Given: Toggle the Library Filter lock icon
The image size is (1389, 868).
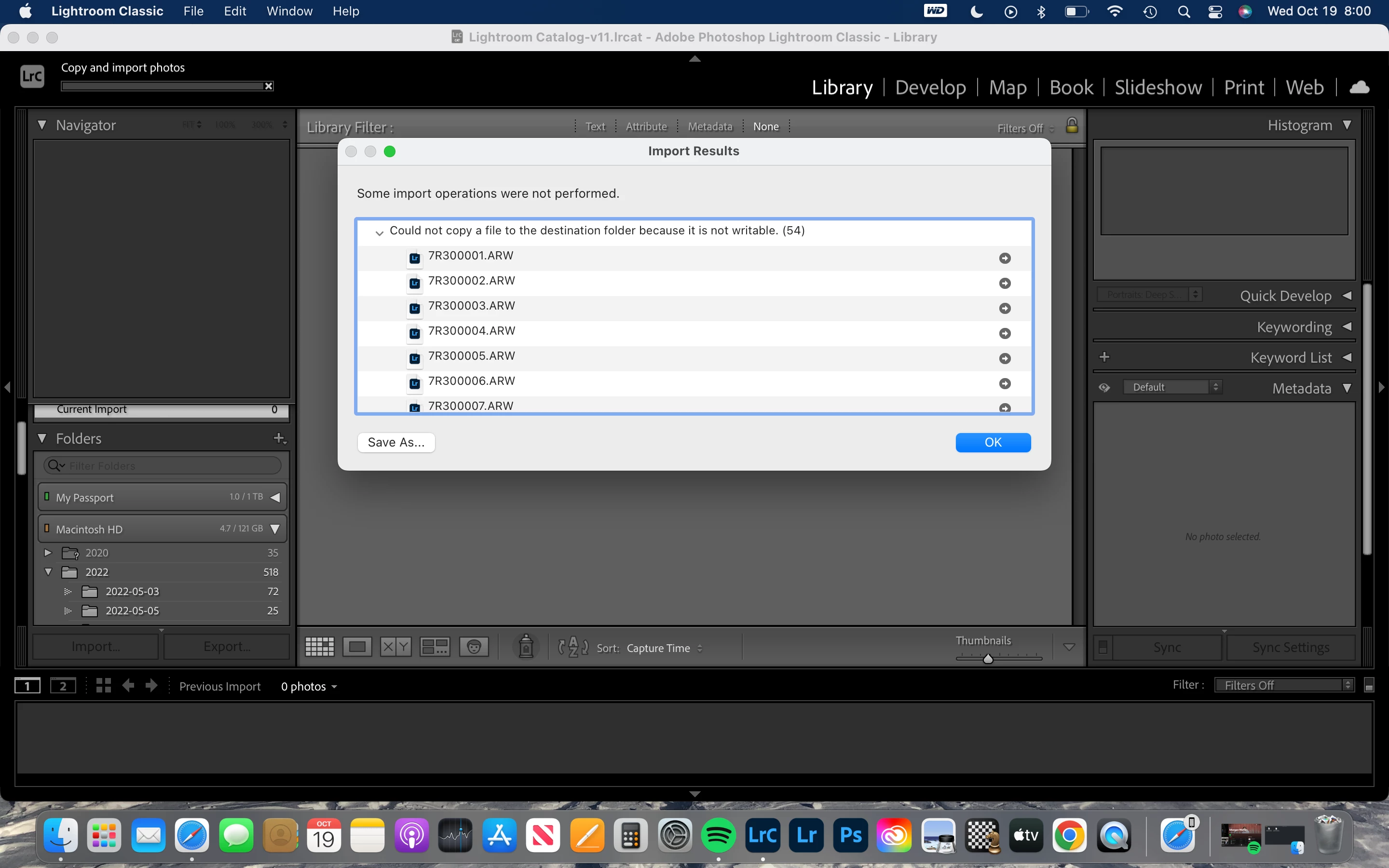Looking at the screenshot, I should point(1072,126).
